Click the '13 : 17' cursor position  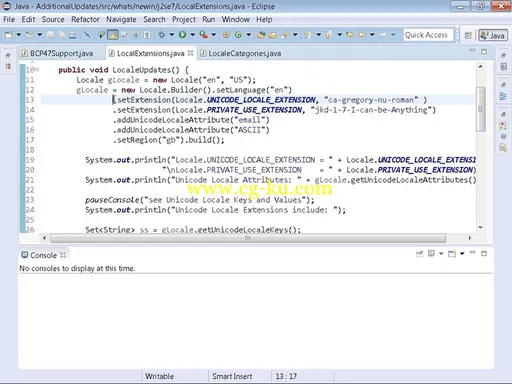[286, 376]
